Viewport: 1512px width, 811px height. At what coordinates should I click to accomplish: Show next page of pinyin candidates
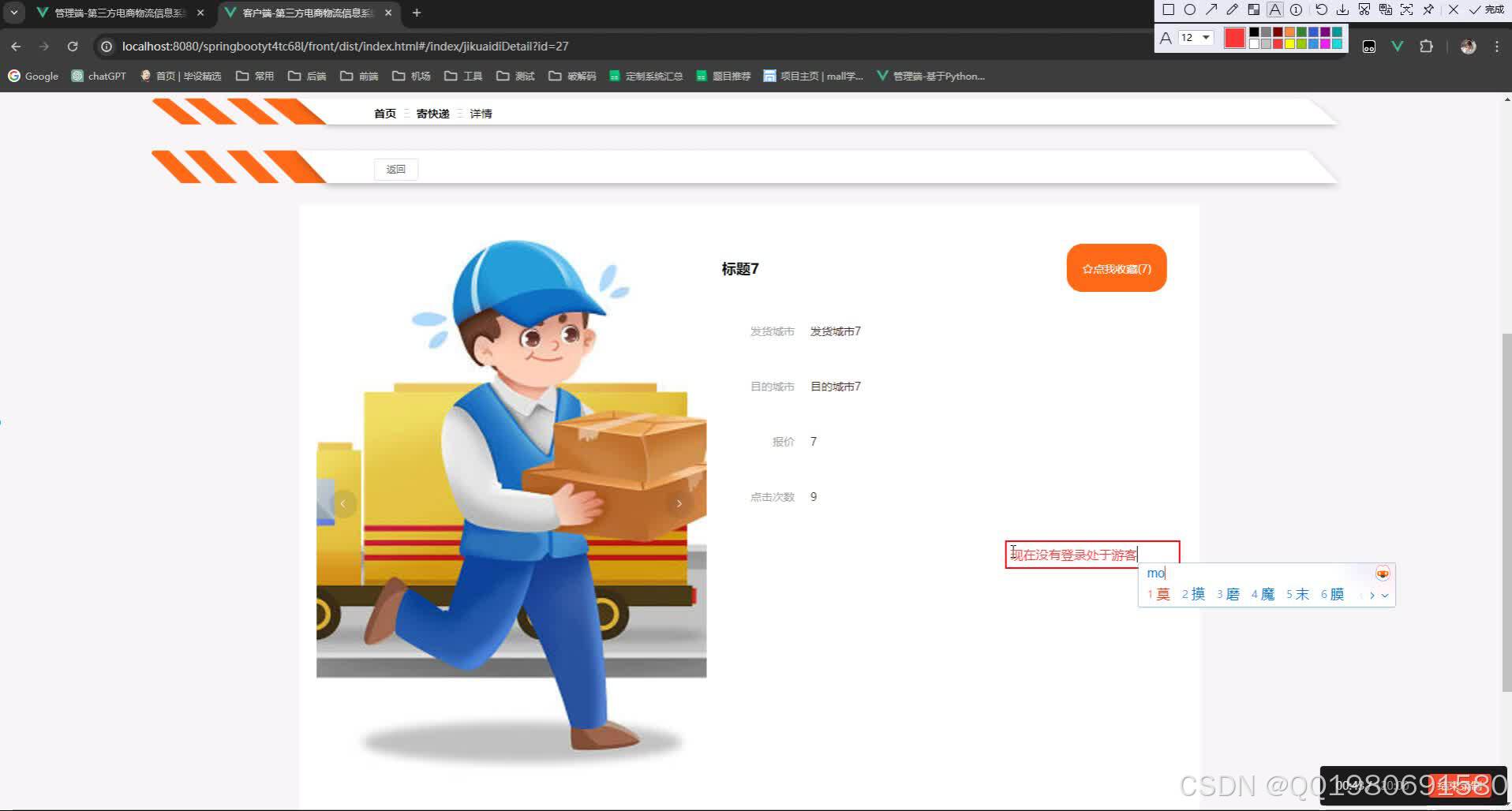click(1372, 596)
